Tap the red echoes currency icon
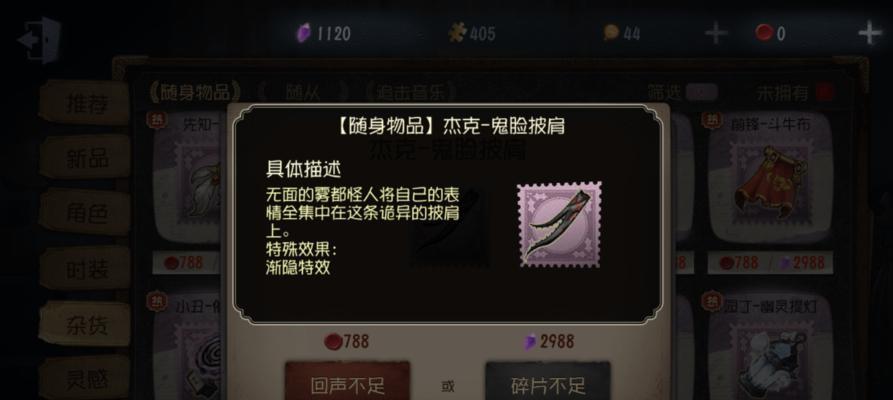893x400 pixels. pyautogui.click(x=764, y=33)
